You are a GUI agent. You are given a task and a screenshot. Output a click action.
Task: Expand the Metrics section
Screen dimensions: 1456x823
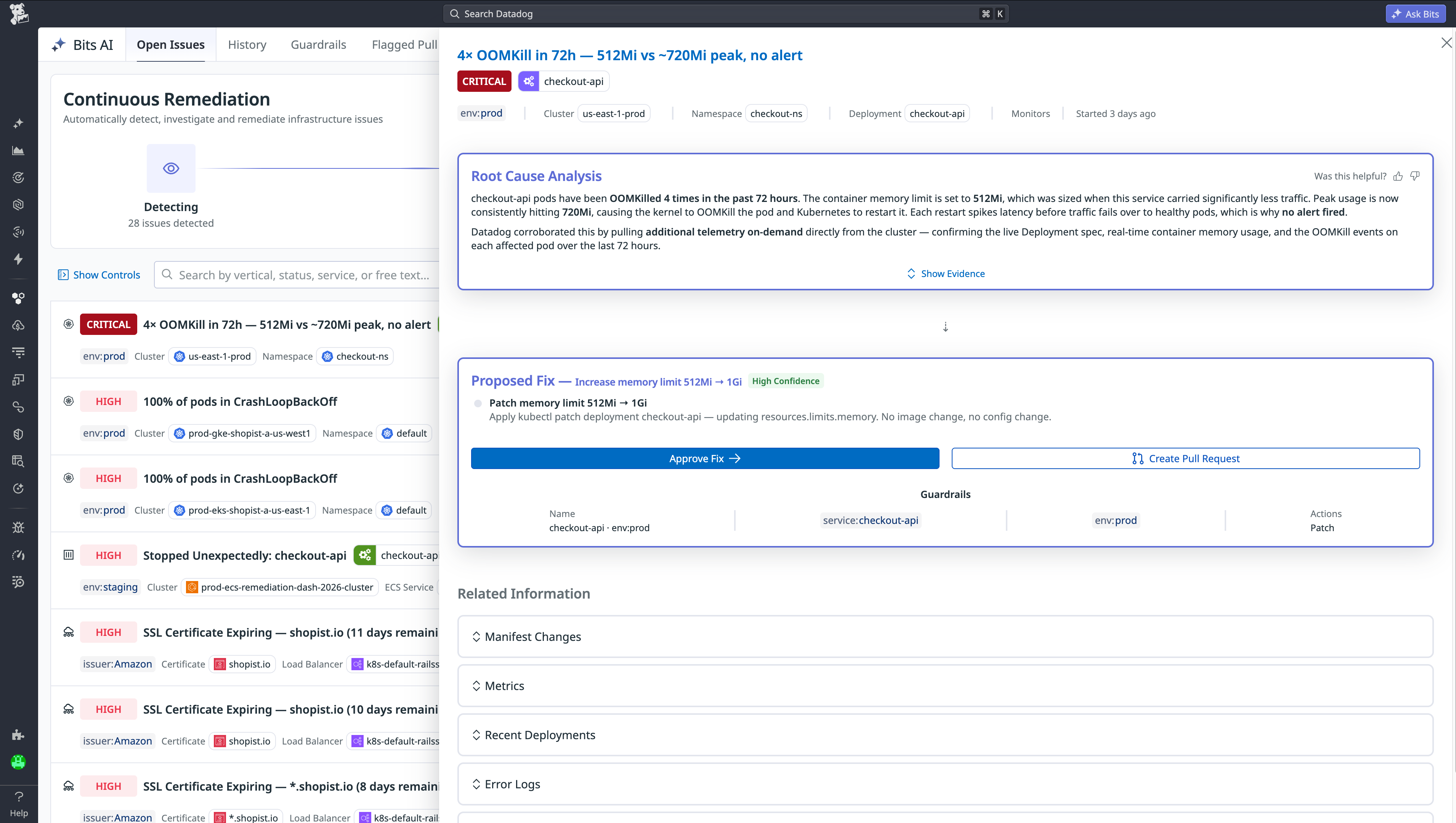point(945,686)
